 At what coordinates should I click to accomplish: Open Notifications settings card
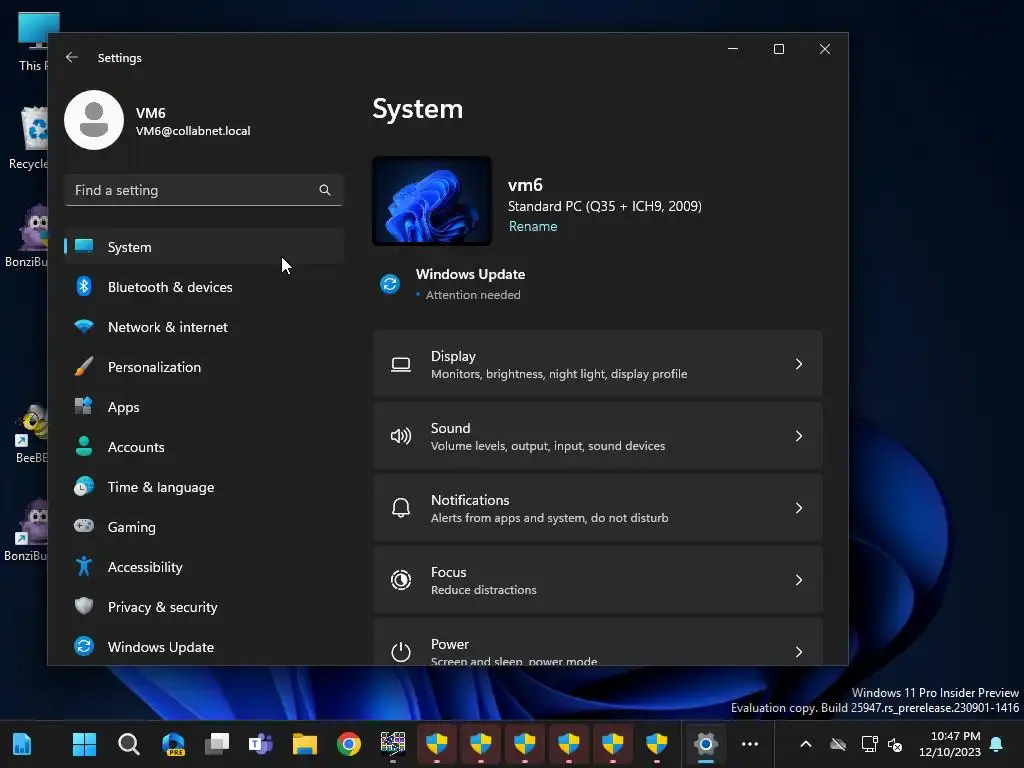click(x=598, y=507)
